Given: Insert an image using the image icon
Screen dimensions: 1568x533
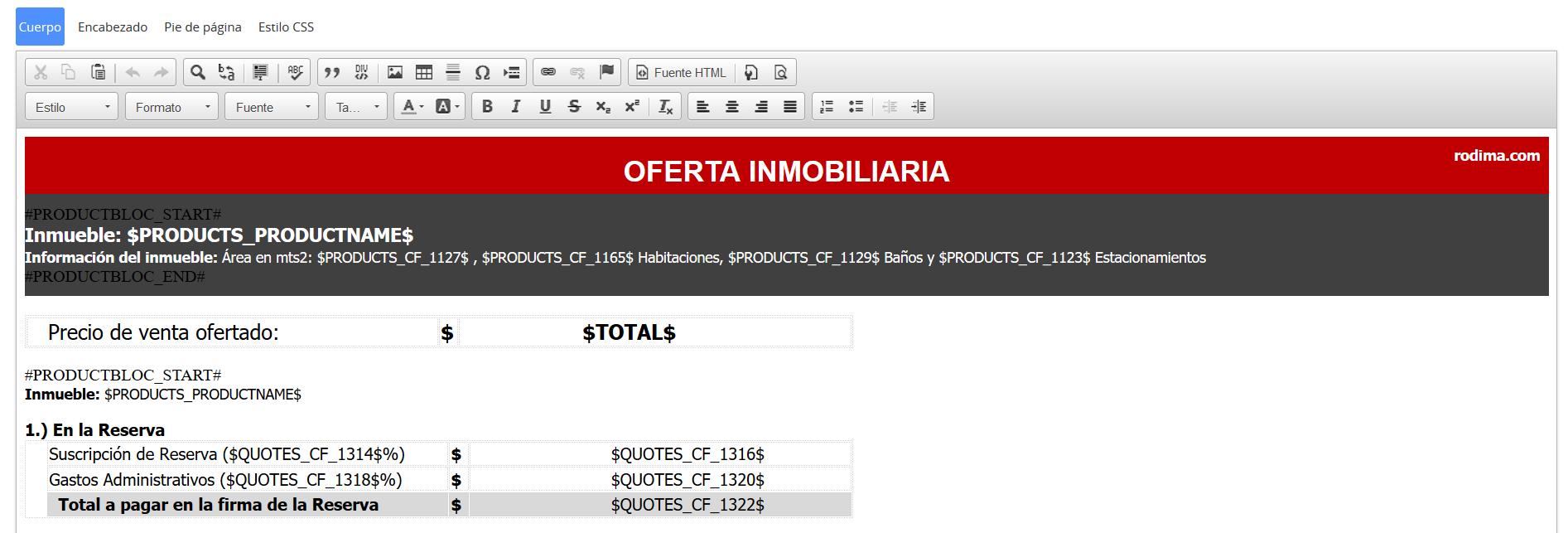Looking at the screenshot, I should (395, 73).
